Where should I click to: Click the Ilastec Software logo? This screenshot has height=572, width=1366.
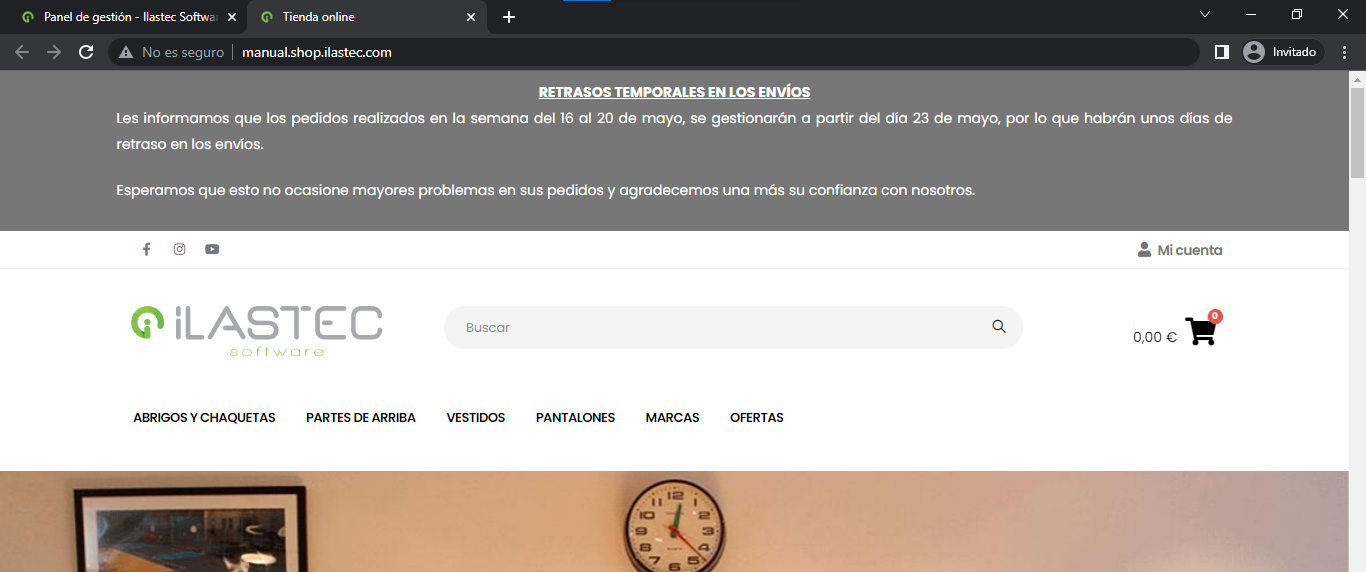click(257, 330)
